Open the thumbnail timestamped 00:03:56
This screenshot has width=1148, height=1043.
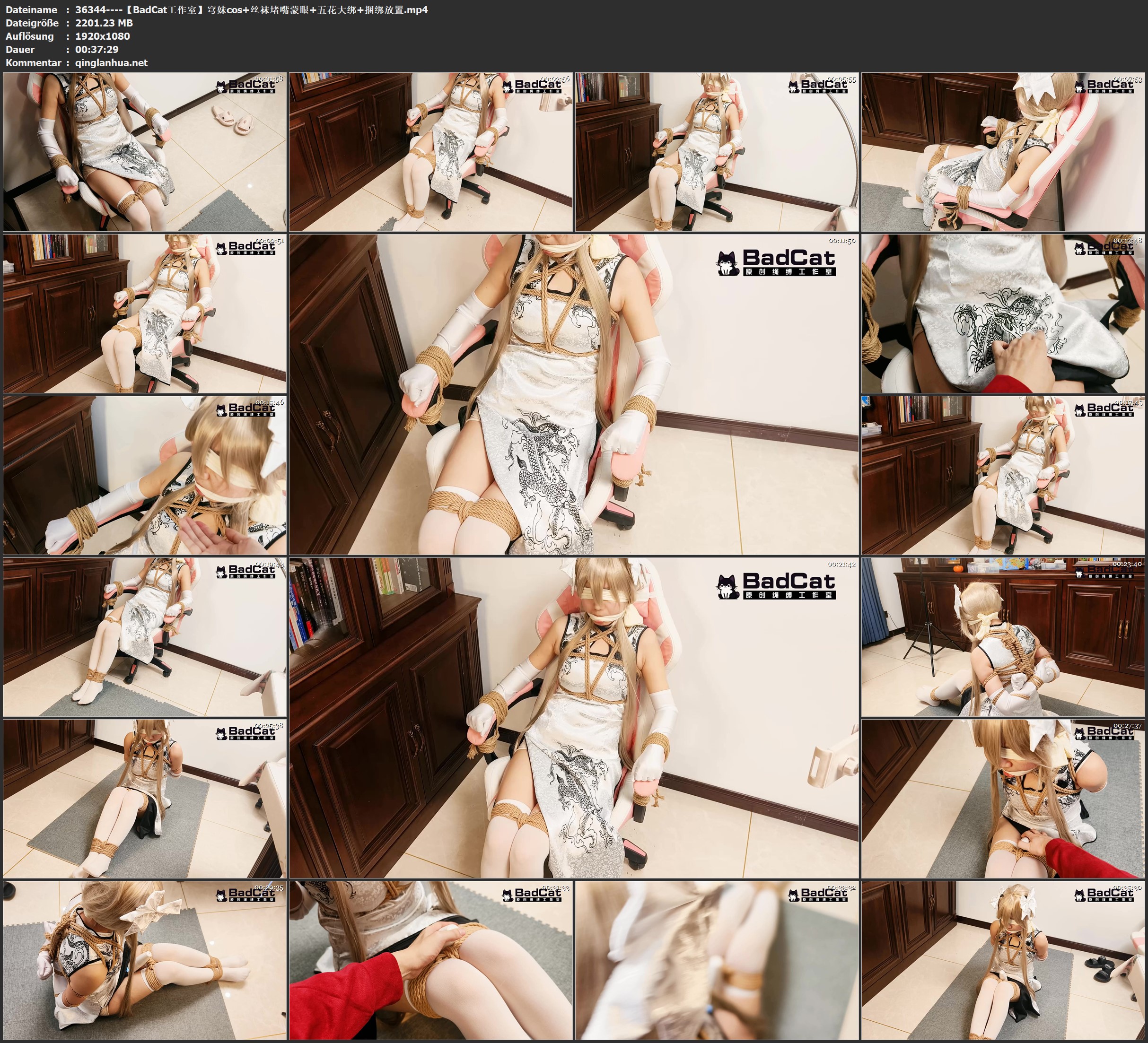coord(430,152)
